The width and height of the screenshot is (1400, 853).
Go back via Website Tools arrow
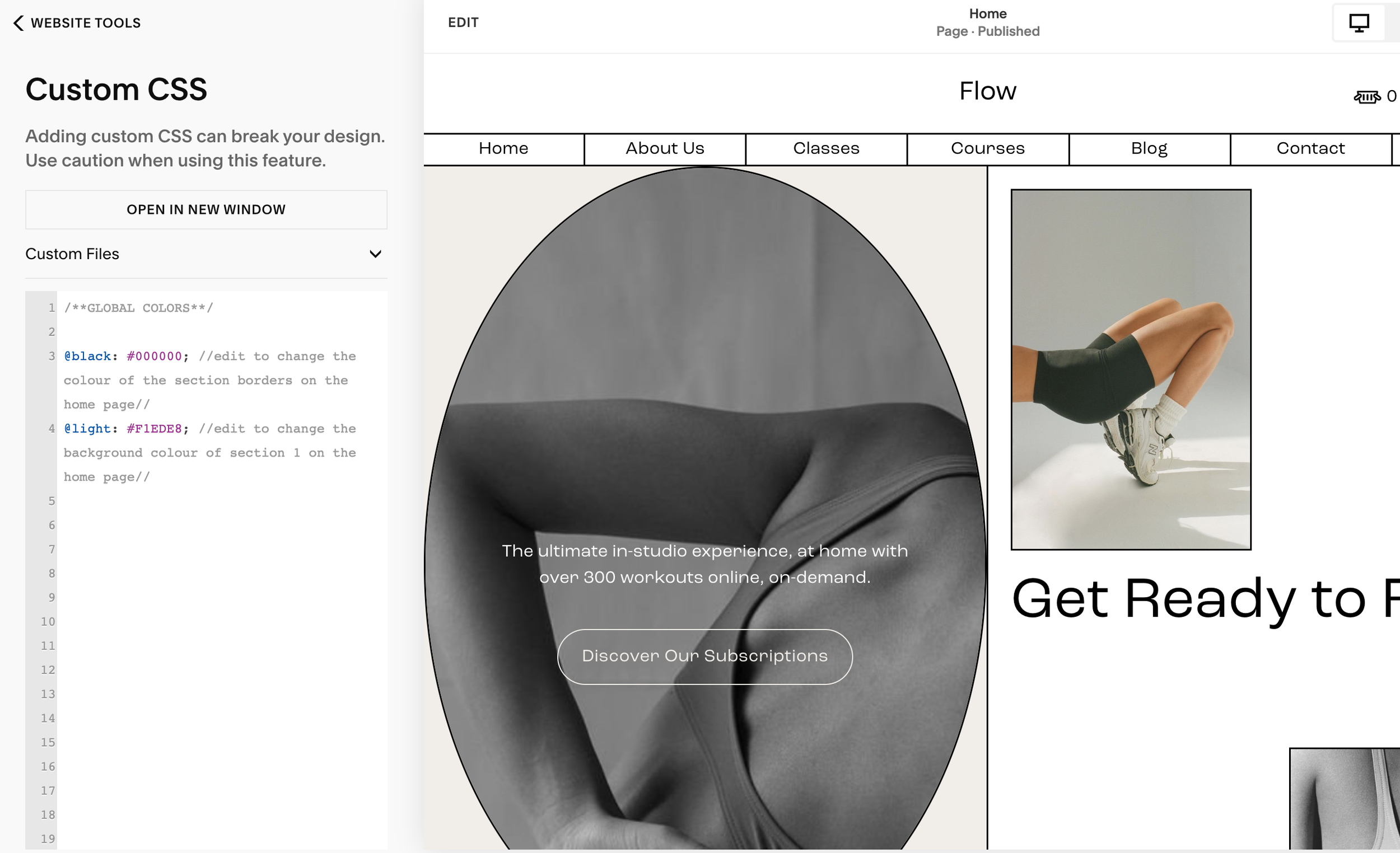pyautogui.click(x=18, y=23)
